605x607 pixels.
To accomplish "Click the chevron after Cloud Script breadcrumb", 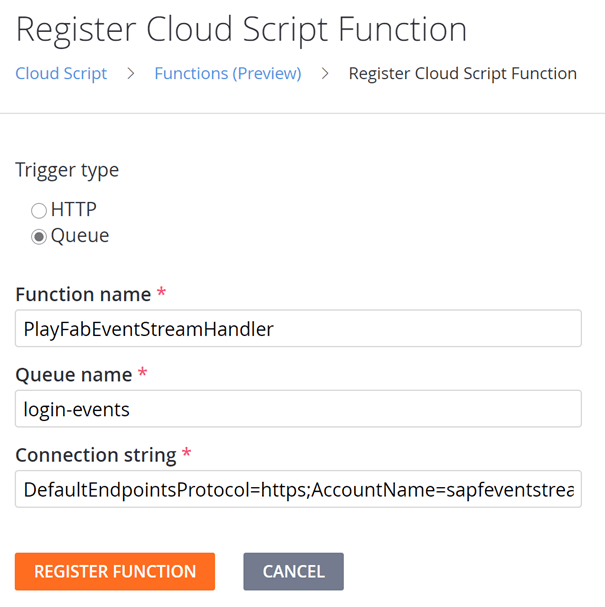I will click(131, 73).
